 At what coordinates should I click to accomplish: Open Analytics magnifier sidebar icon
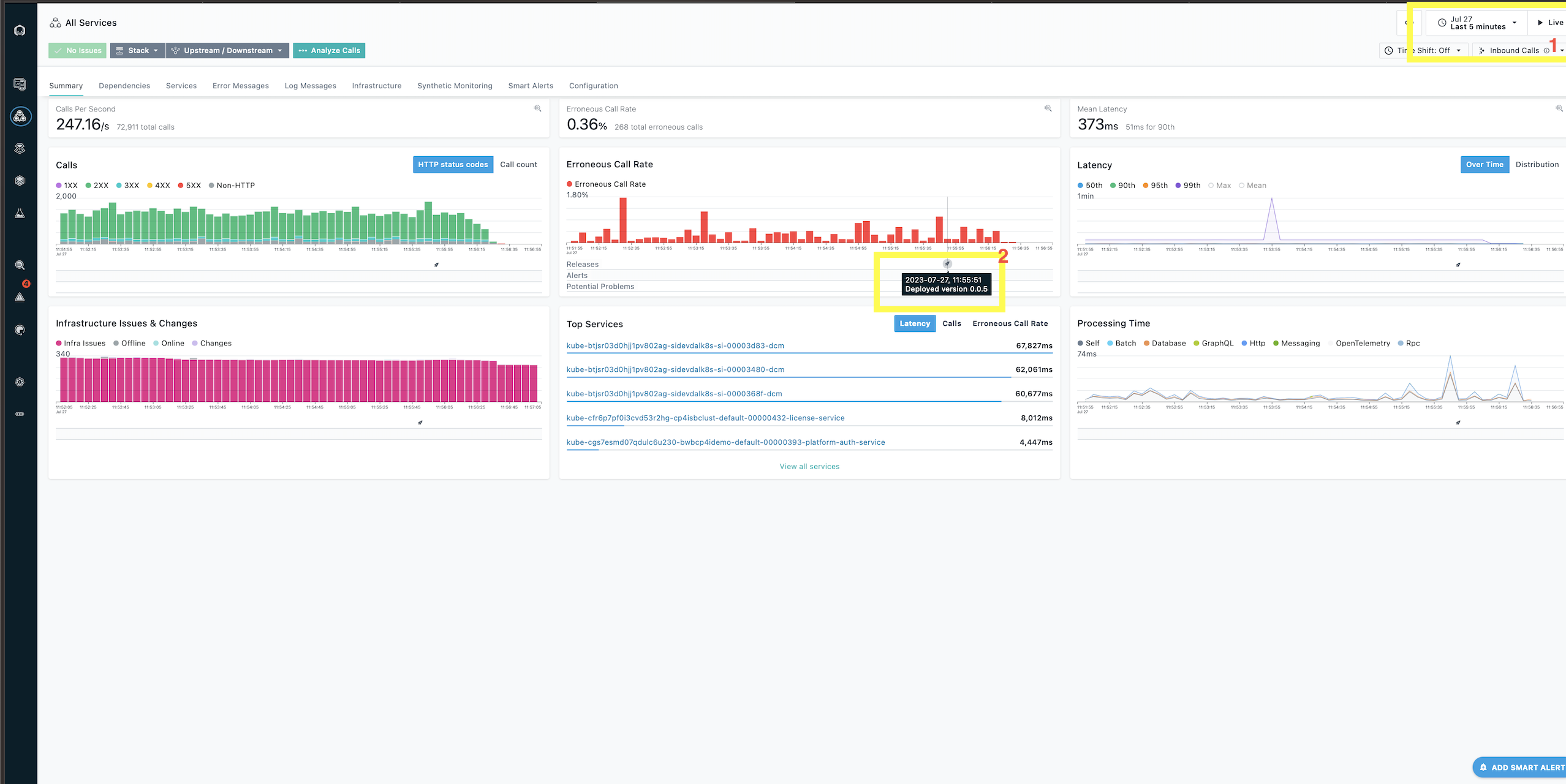(x=20, y=265)
